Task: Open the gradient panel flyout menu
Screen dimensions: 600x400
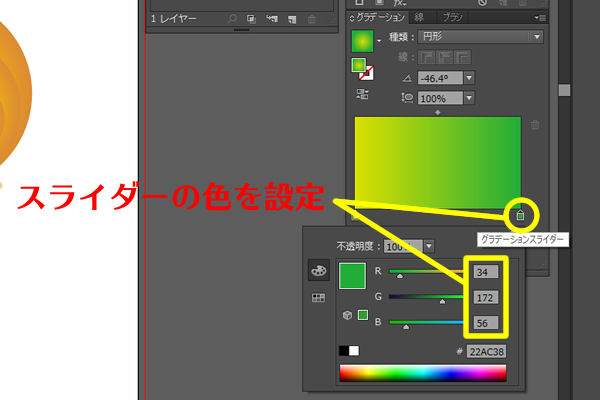Action: coord(543,17)
